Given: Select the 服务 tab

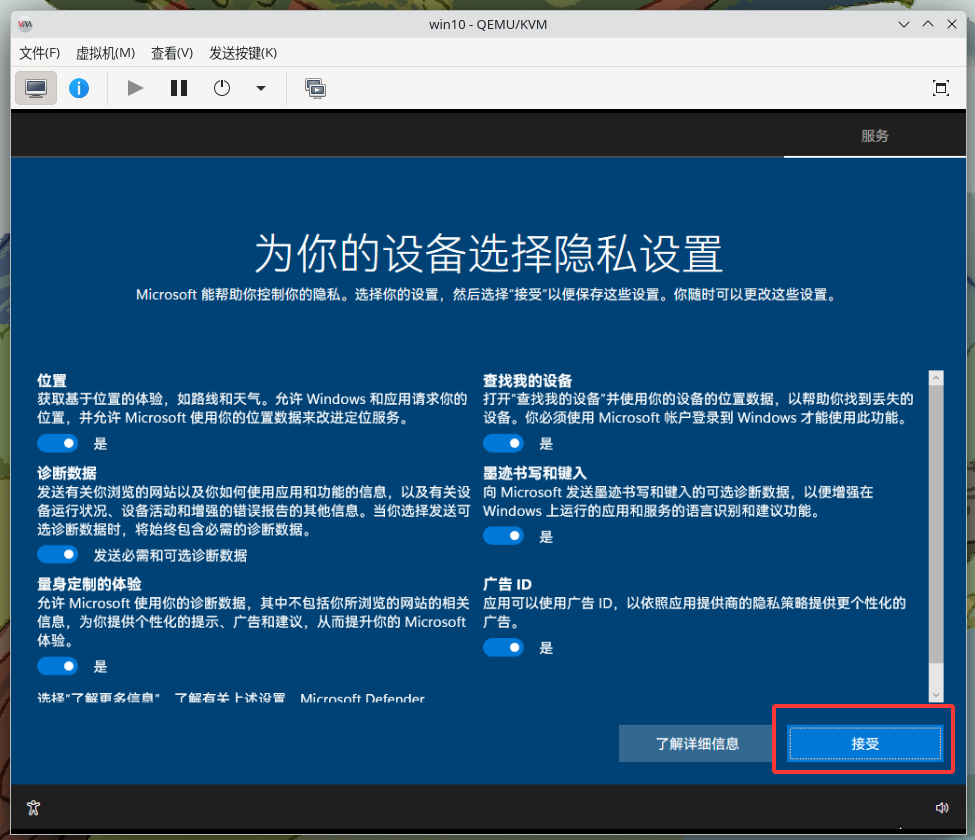Looking at the screenshot, I should [x=875, y=136].
